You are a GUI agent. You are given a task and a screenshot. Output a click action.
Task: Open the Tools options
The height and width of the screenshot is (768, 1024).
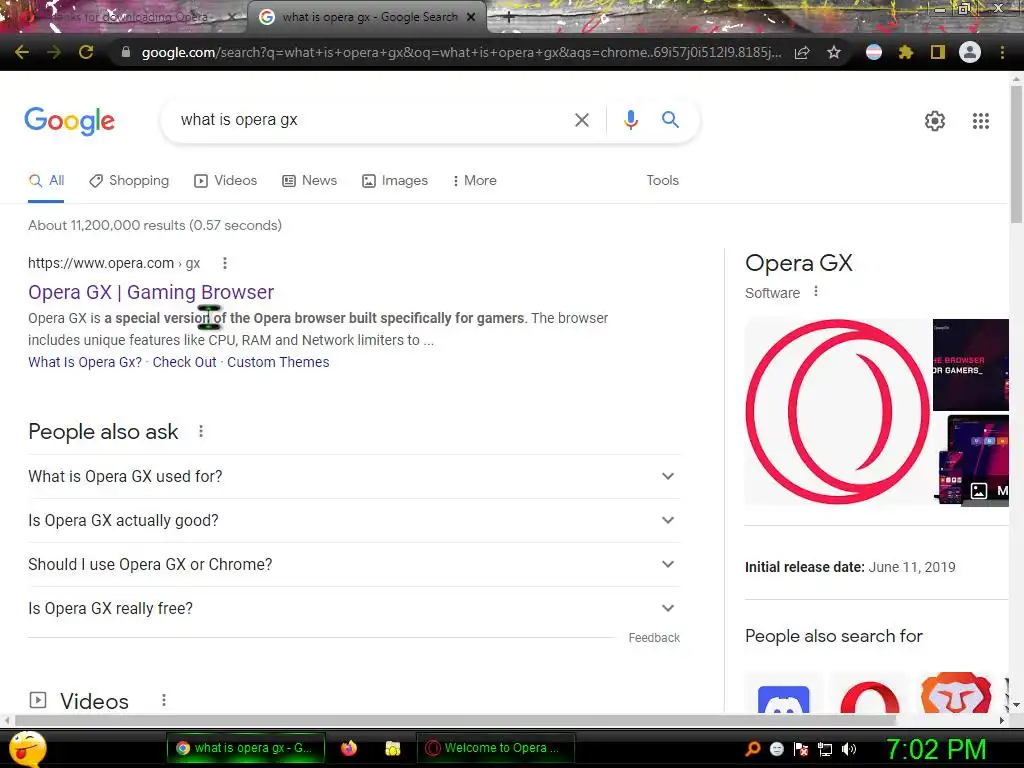[662, 181]
